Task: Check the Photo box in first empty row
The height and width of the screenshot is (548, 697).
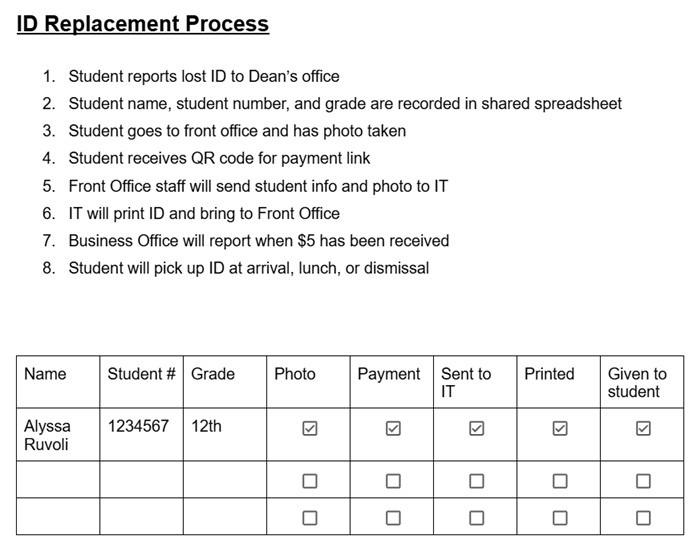Action: [310, 481]
